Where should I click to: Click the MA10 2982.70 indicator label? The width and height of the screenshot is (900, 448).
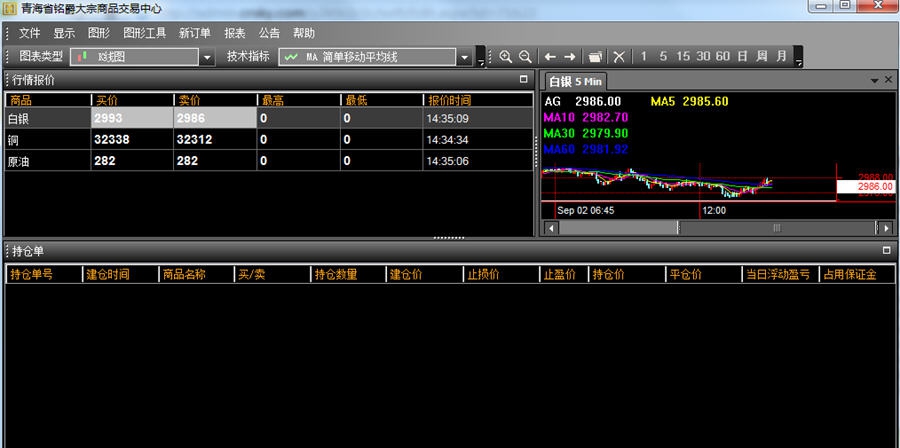(585, 118)
